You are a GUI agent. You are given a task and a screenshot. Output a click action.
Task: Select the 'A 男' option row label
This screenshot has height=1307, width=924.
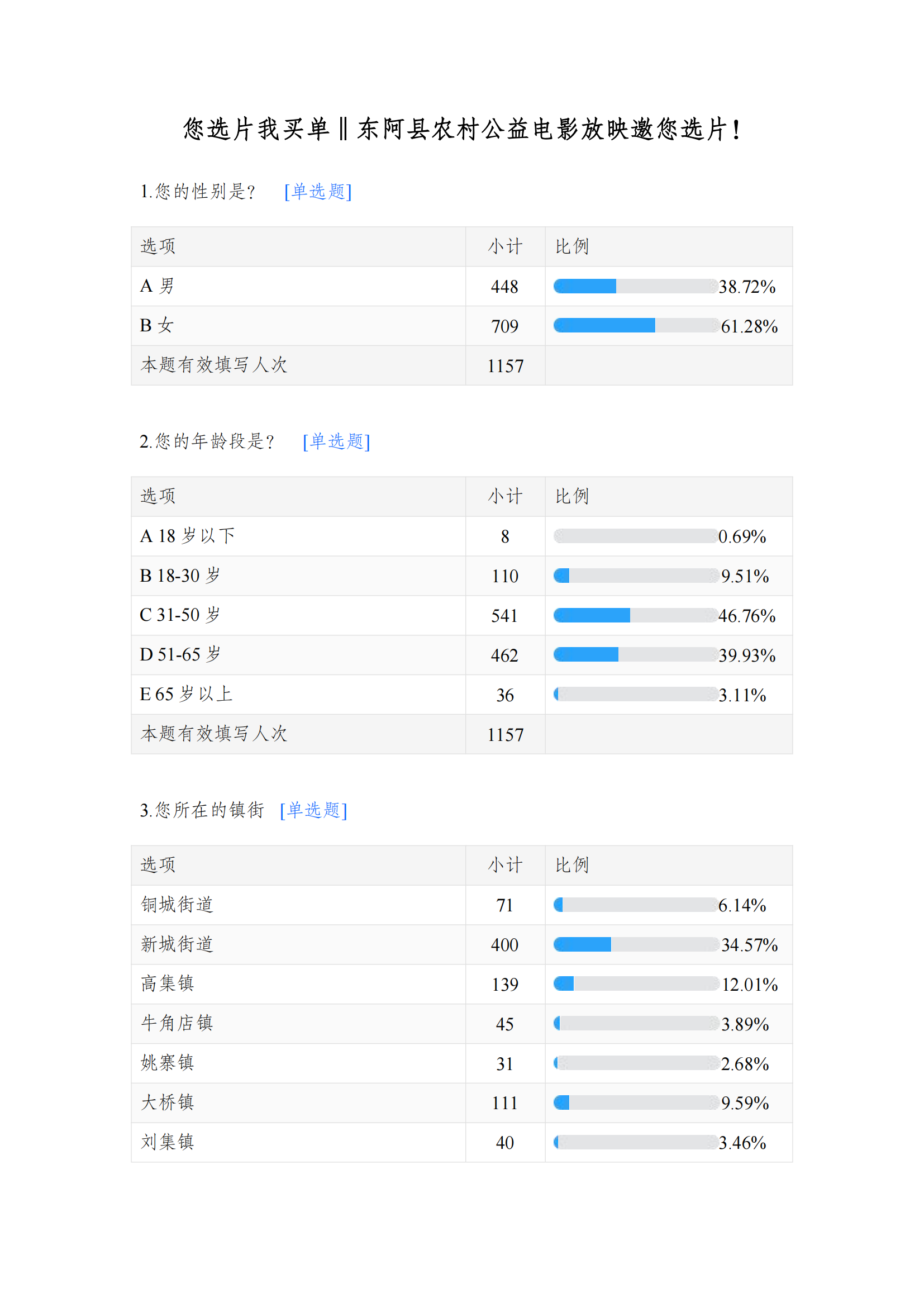coord(158,286)
